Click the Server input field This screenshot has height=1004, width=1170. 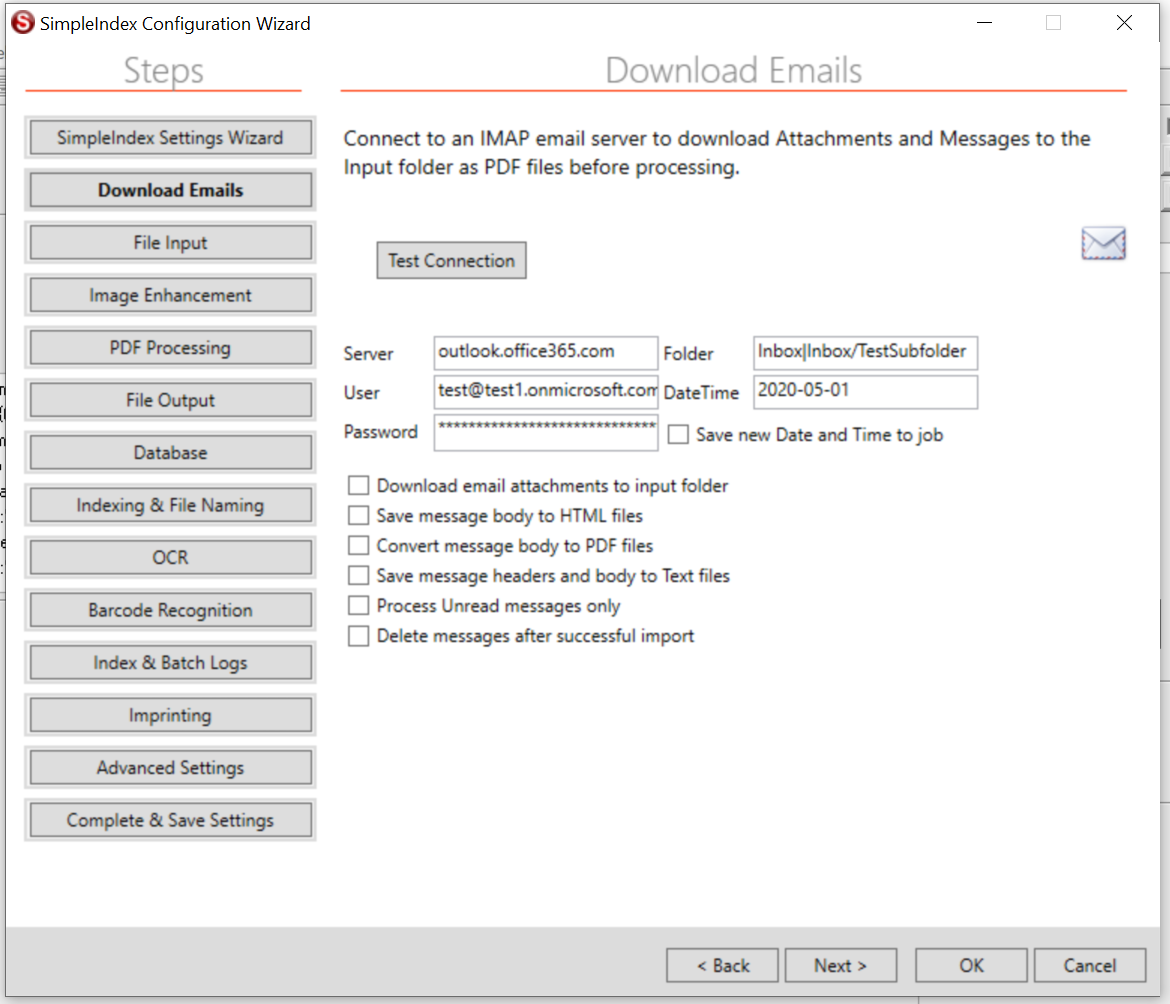(545, 352)
